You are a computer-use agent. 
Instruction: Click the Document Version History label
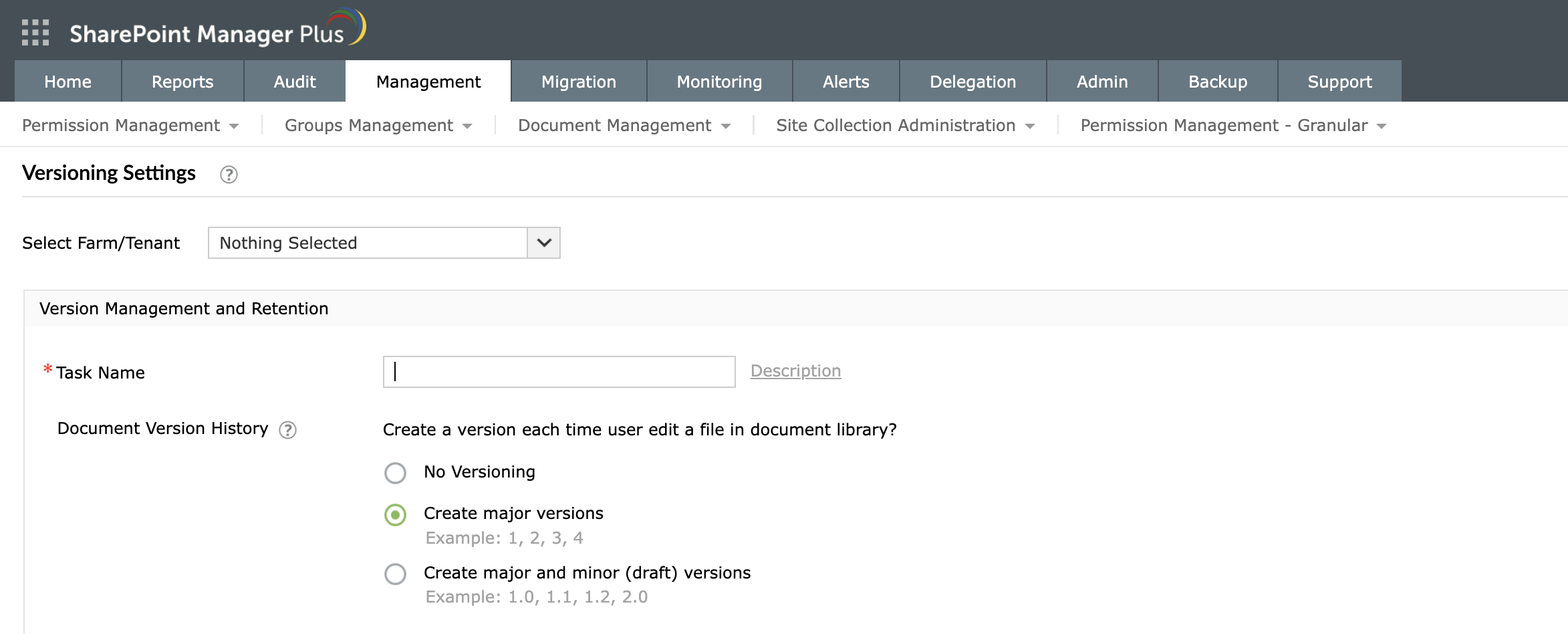pos(163,429)
